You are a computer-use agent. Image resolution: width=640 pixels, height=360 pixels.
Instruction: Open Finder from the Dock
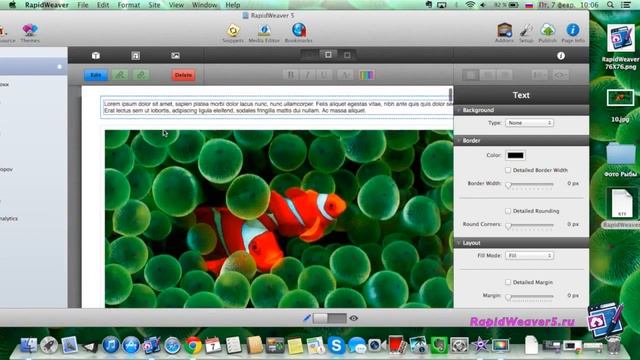29,345
